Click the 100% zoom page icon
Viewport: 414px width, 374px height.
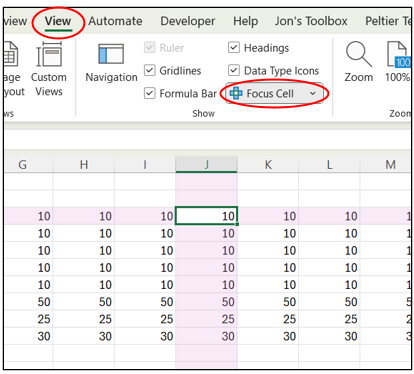tap(398, 54)
